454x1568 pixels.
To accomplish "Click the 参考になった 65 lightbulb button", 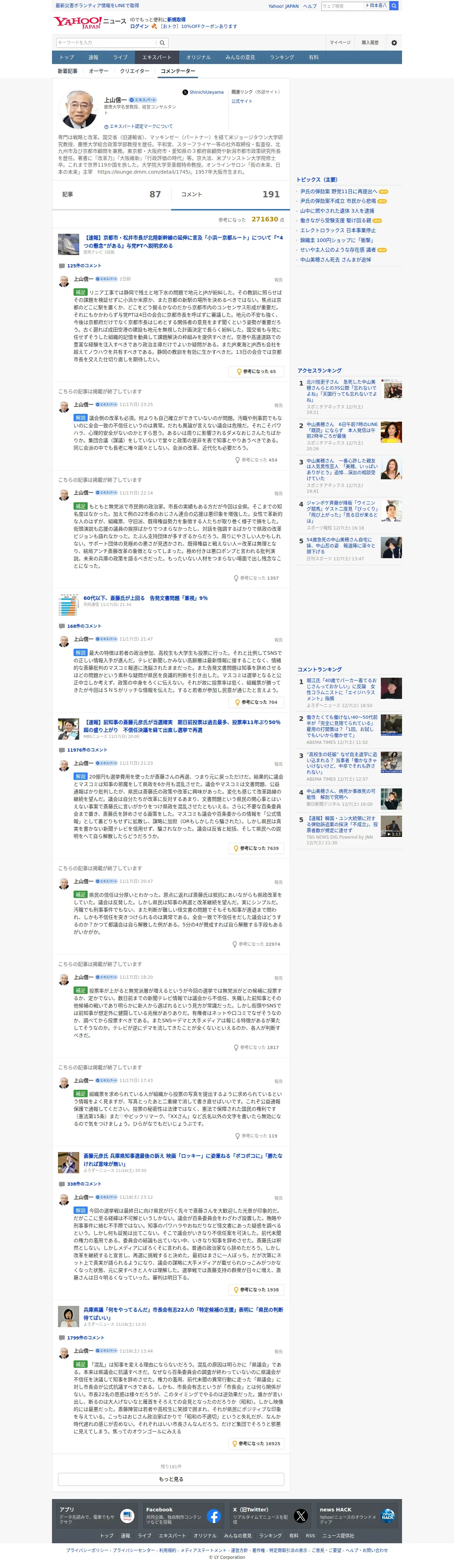I will (x=257, y=371).
